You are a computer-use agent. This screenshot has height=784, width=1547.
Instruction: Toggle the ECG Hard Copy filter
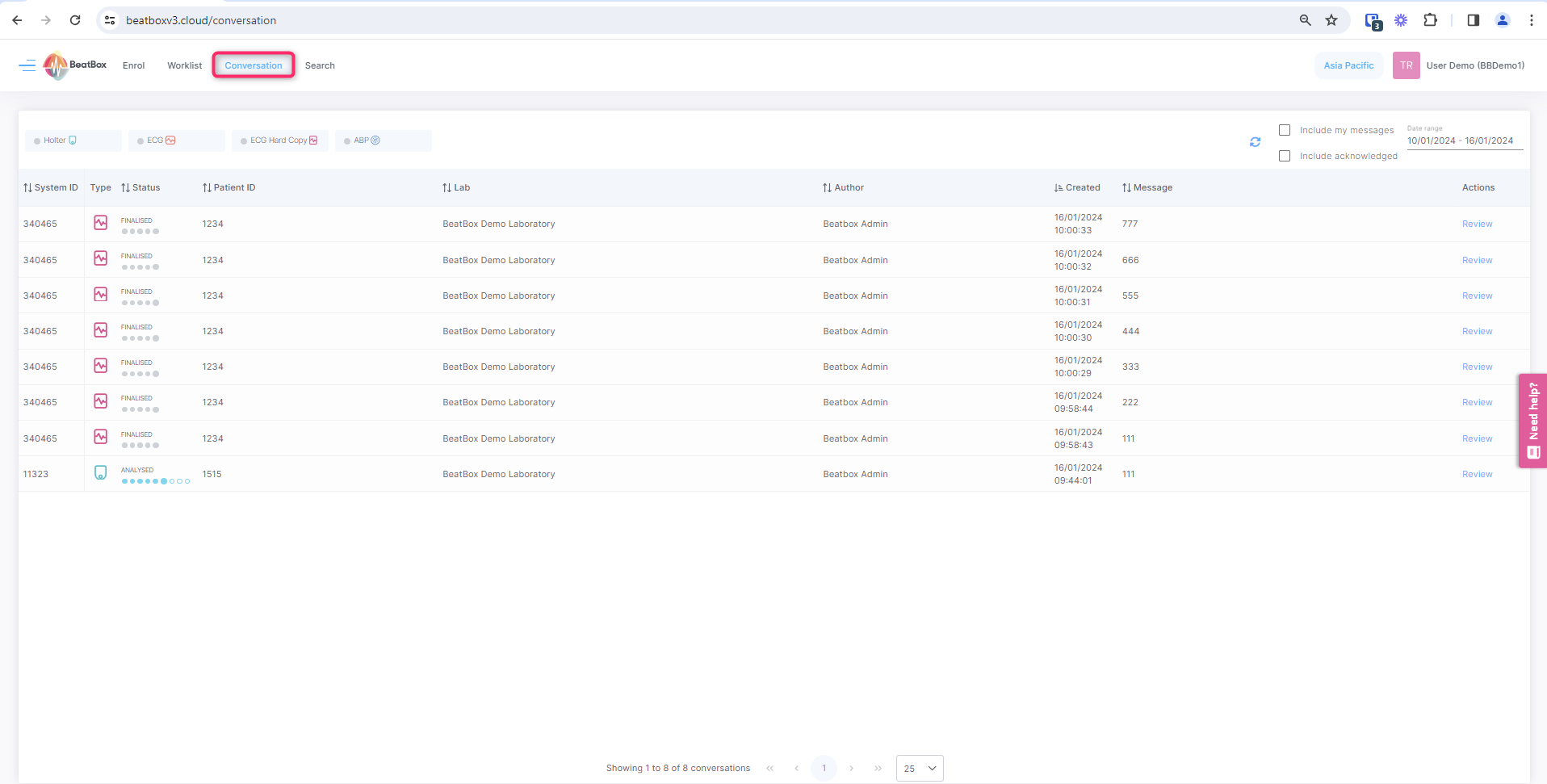pos(279,140)
